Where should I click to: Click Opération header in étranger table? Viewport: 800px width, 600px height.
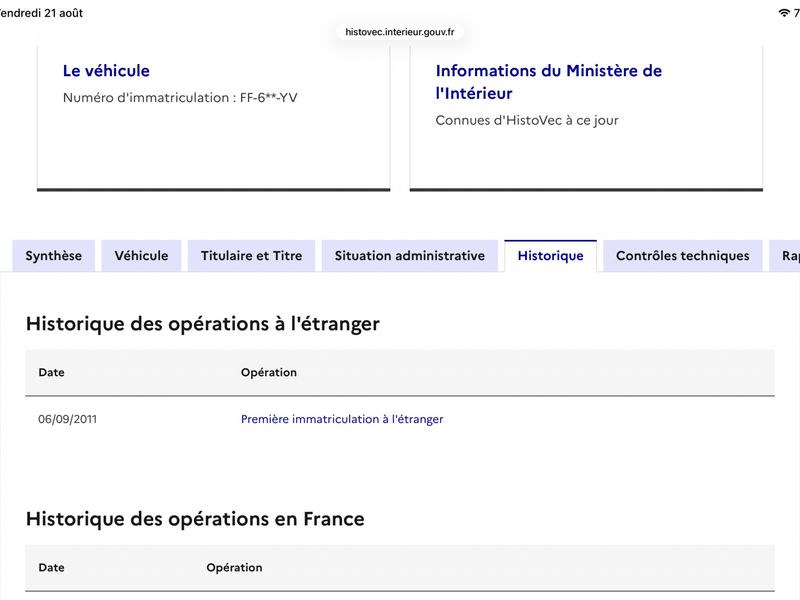269,372
